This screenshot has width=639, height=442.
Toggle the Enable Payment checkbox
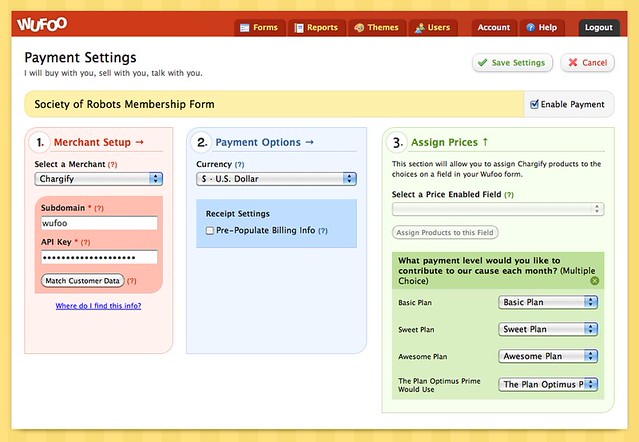tap(534, 104)
